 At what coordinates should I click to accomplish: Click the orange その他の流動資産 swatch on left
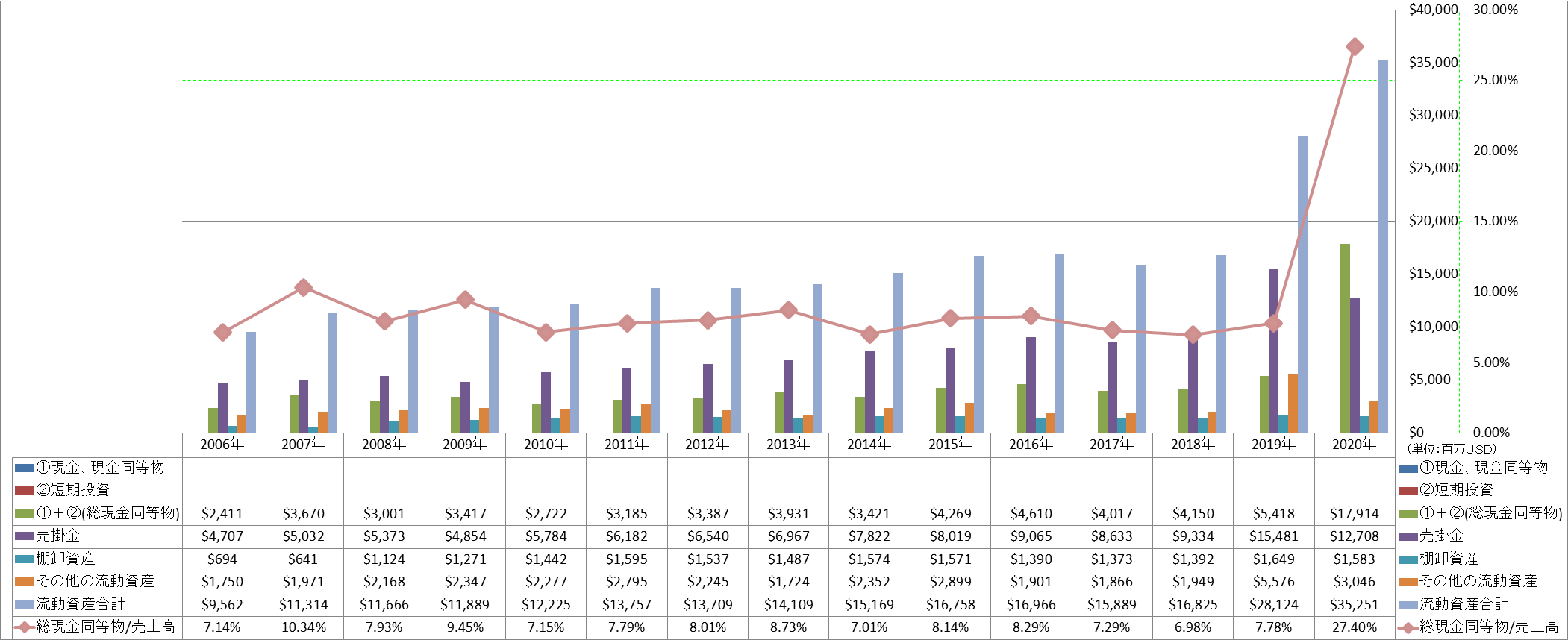pyautogui.click(x=25, y=582)
